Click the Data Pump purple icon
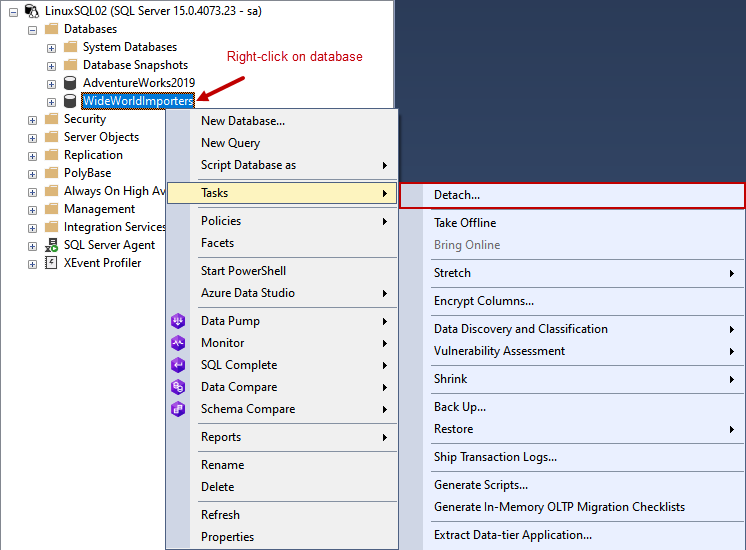Viewport: 746px width, 550px height. point(178,321)
